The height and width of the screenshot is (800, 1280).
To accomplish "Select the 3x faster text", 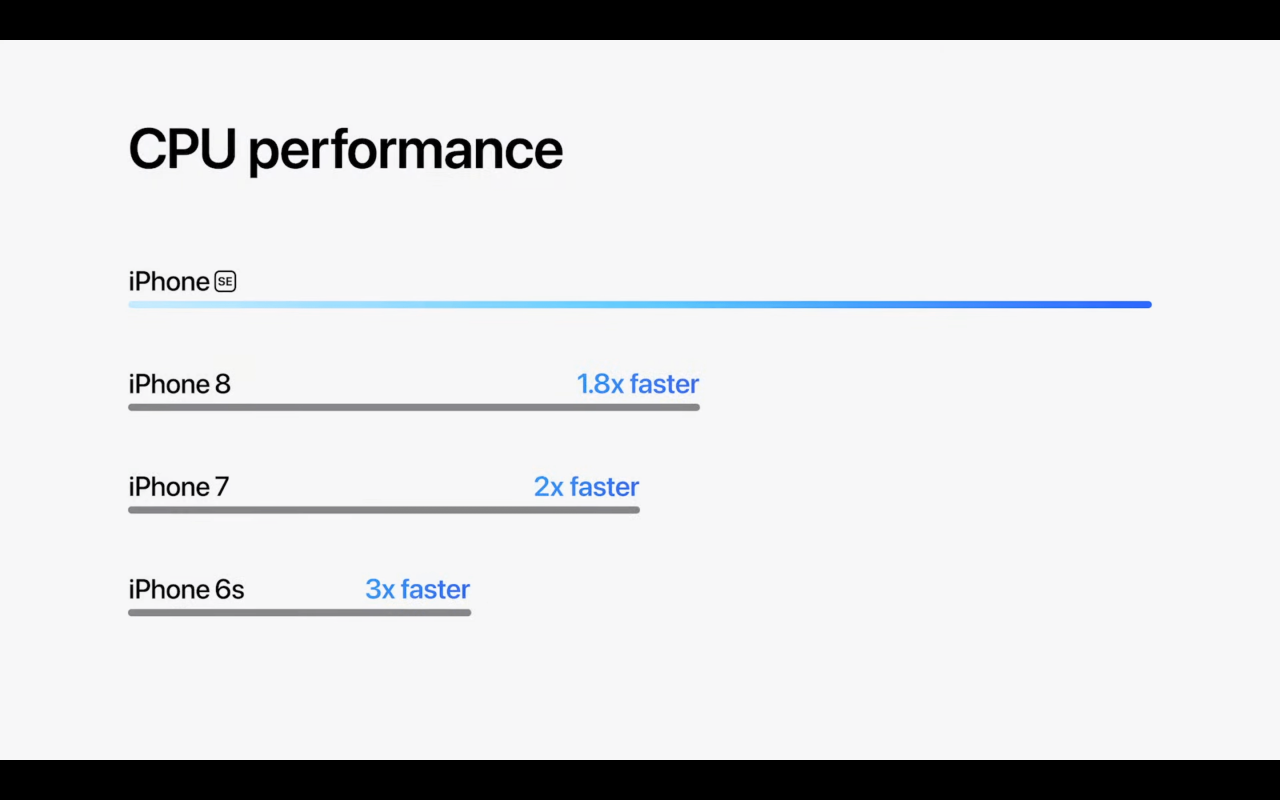I will point(417,590).
